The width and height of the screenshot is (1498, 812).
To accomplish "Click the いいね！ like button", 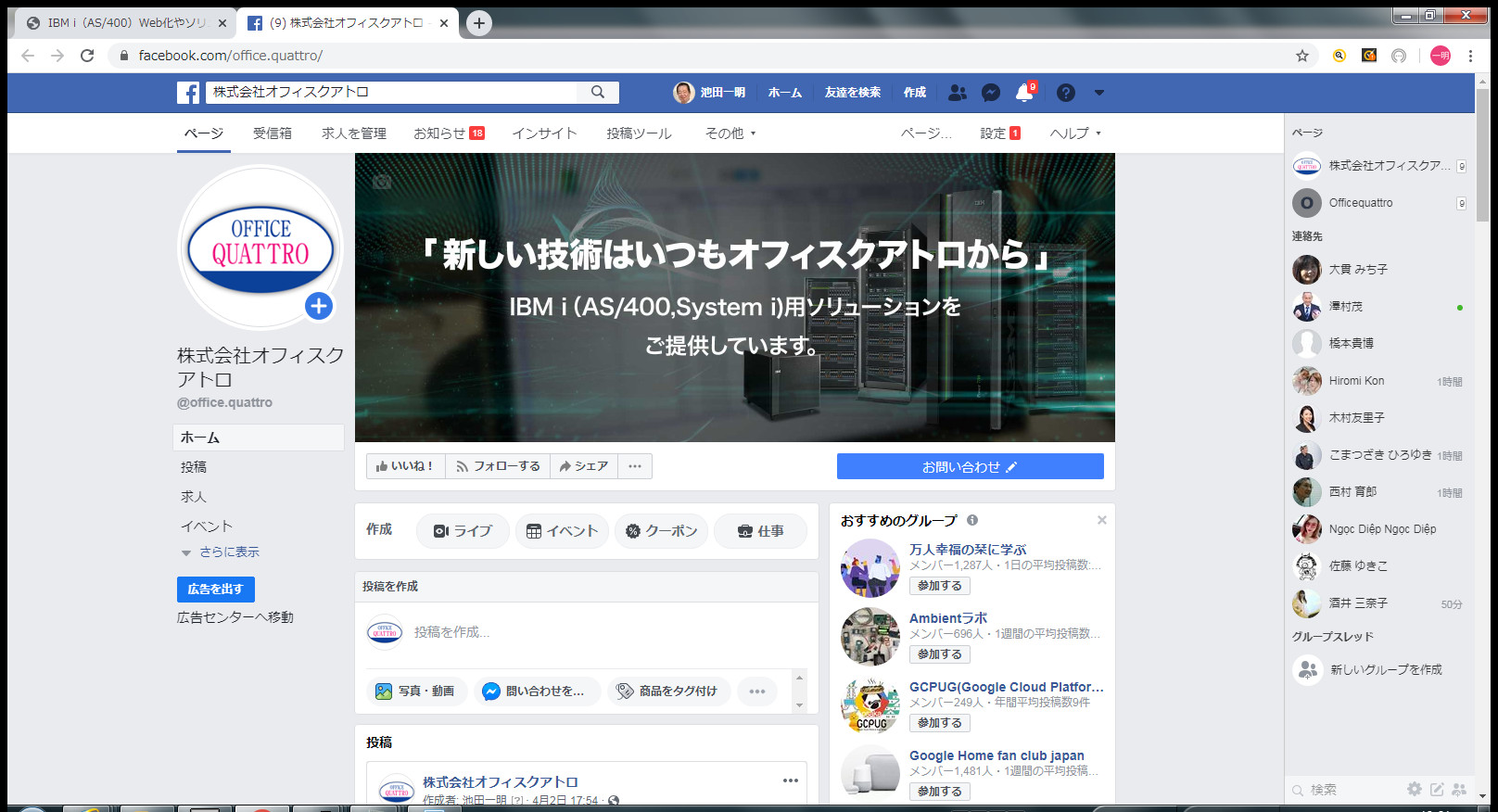I will (x=405, y=466).
